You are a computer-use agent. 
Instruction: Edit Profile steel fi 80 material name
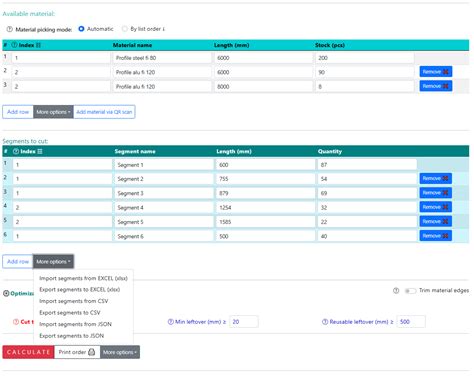click(162, 58)
